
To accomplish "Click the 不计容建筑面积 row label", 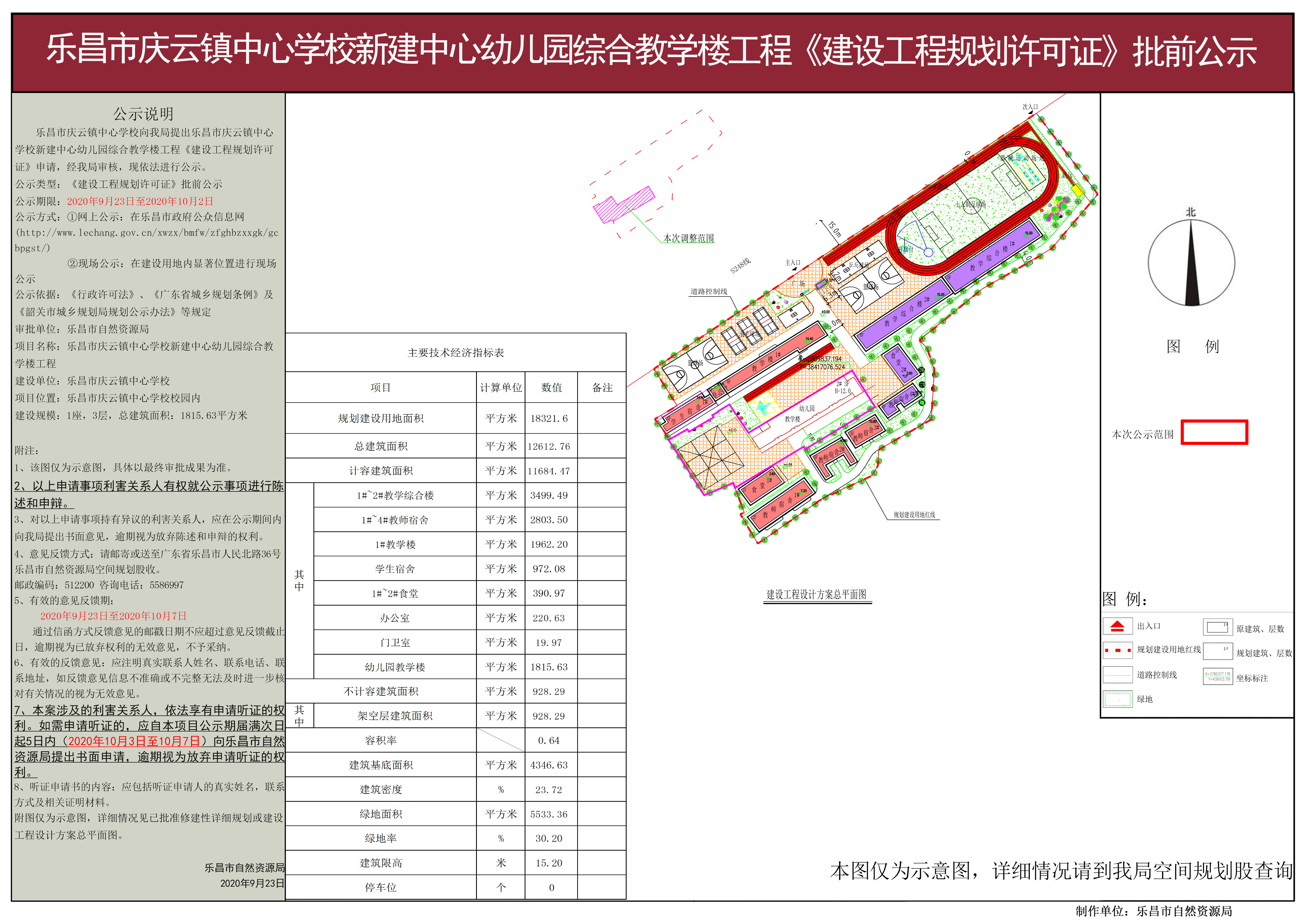I will [x=381, y=691].
